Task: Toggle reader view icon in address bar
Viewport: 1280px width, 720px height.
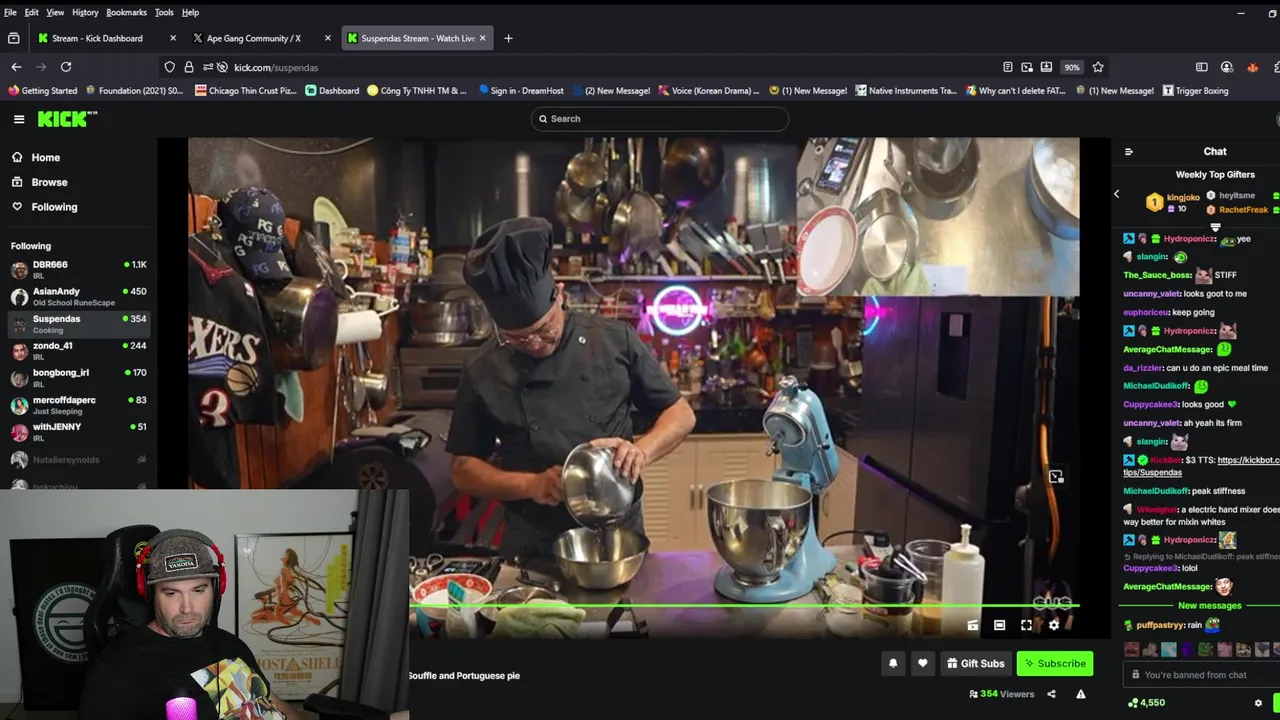Action: [1008, 67]
